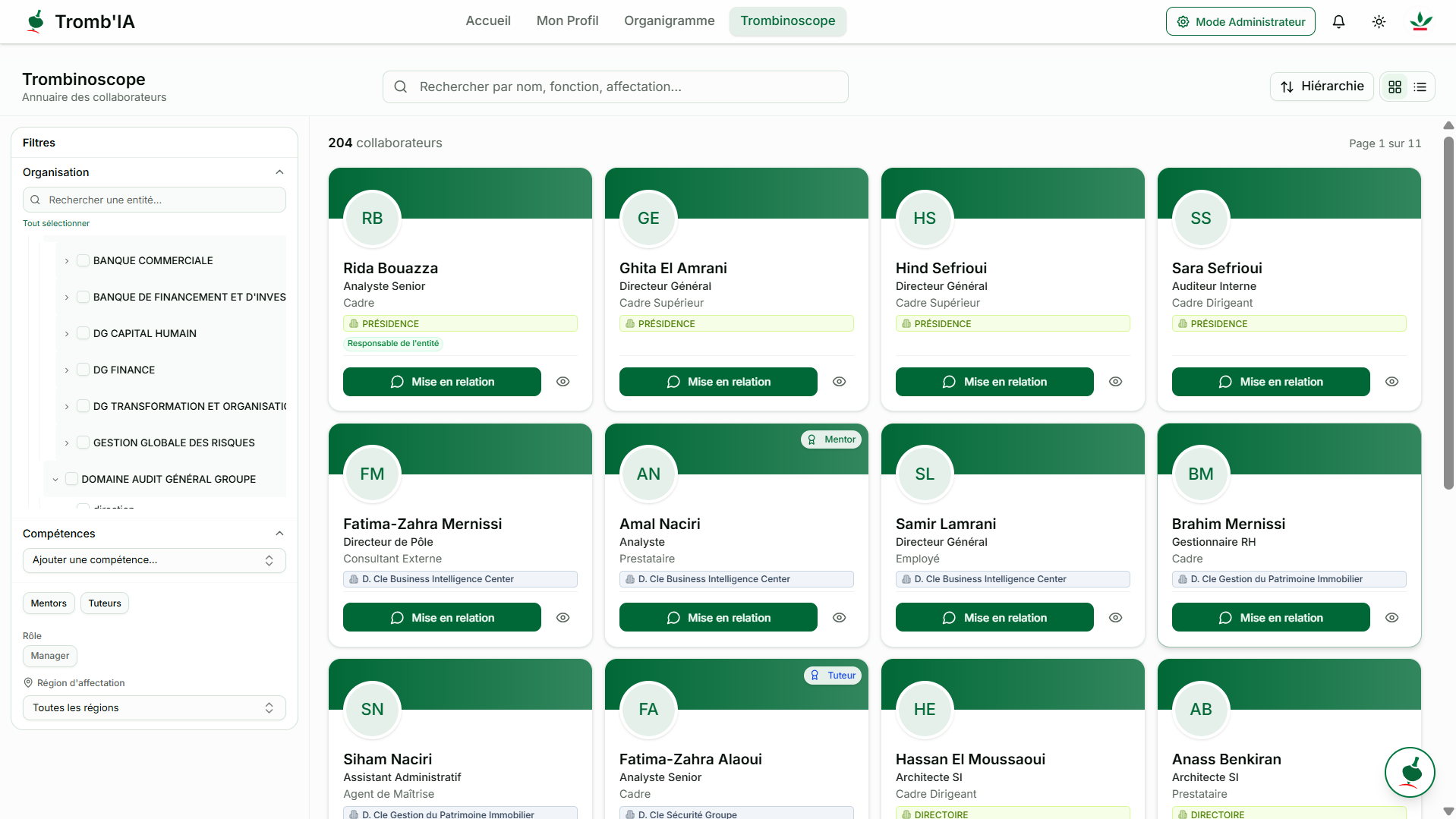Switch to grid view layout
This screenshot has width=1456, height=819.
pos(1395,87)
